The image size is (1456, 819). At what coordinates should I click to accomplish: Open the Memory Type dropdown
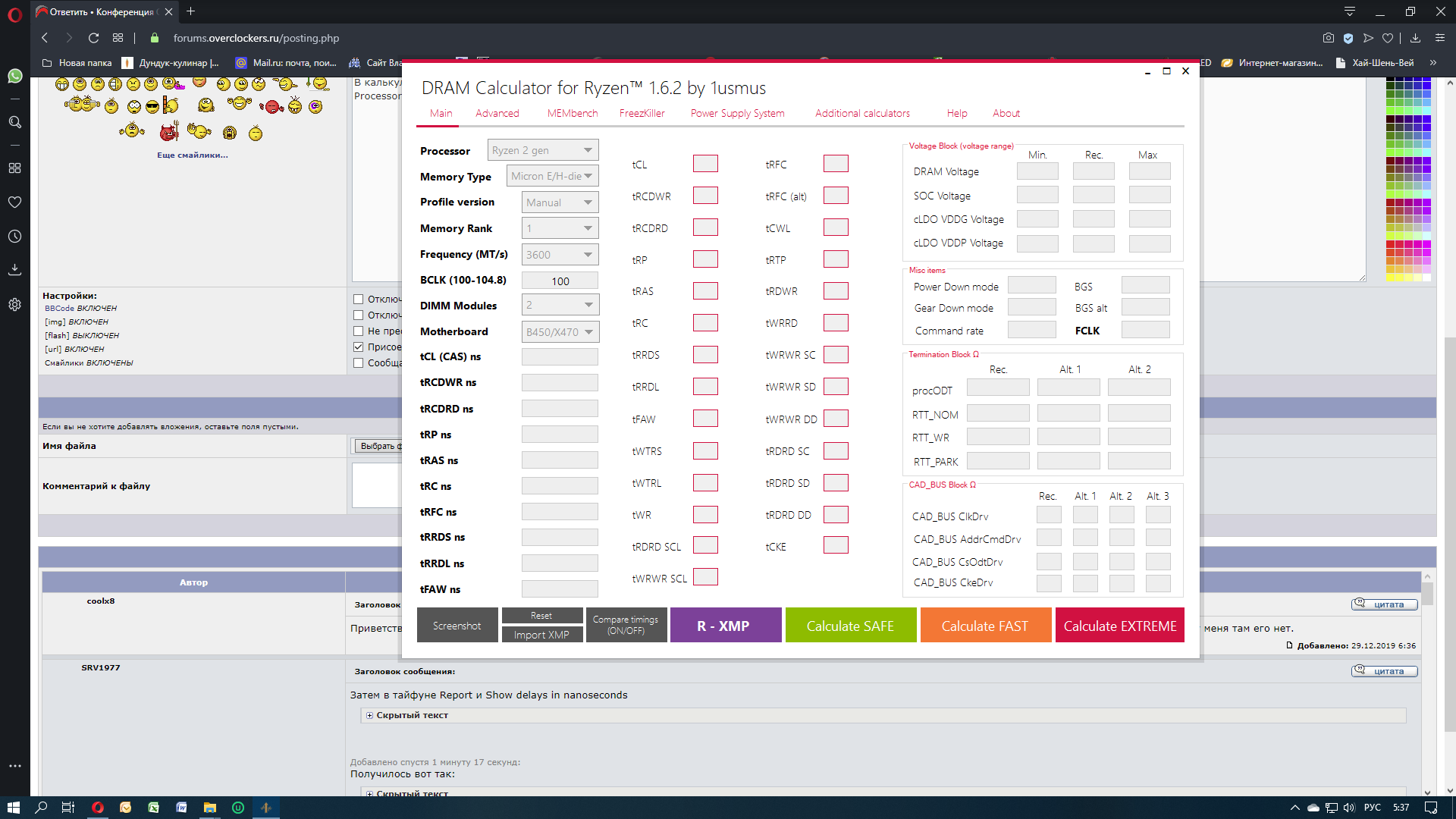[551, 176]
